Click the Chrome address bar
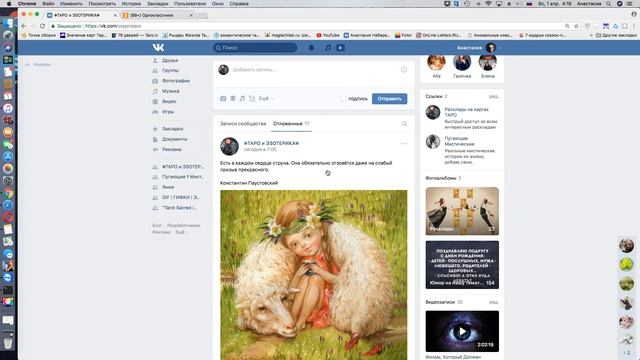Viewport: 640px width, 360px height. pos(306,26)
